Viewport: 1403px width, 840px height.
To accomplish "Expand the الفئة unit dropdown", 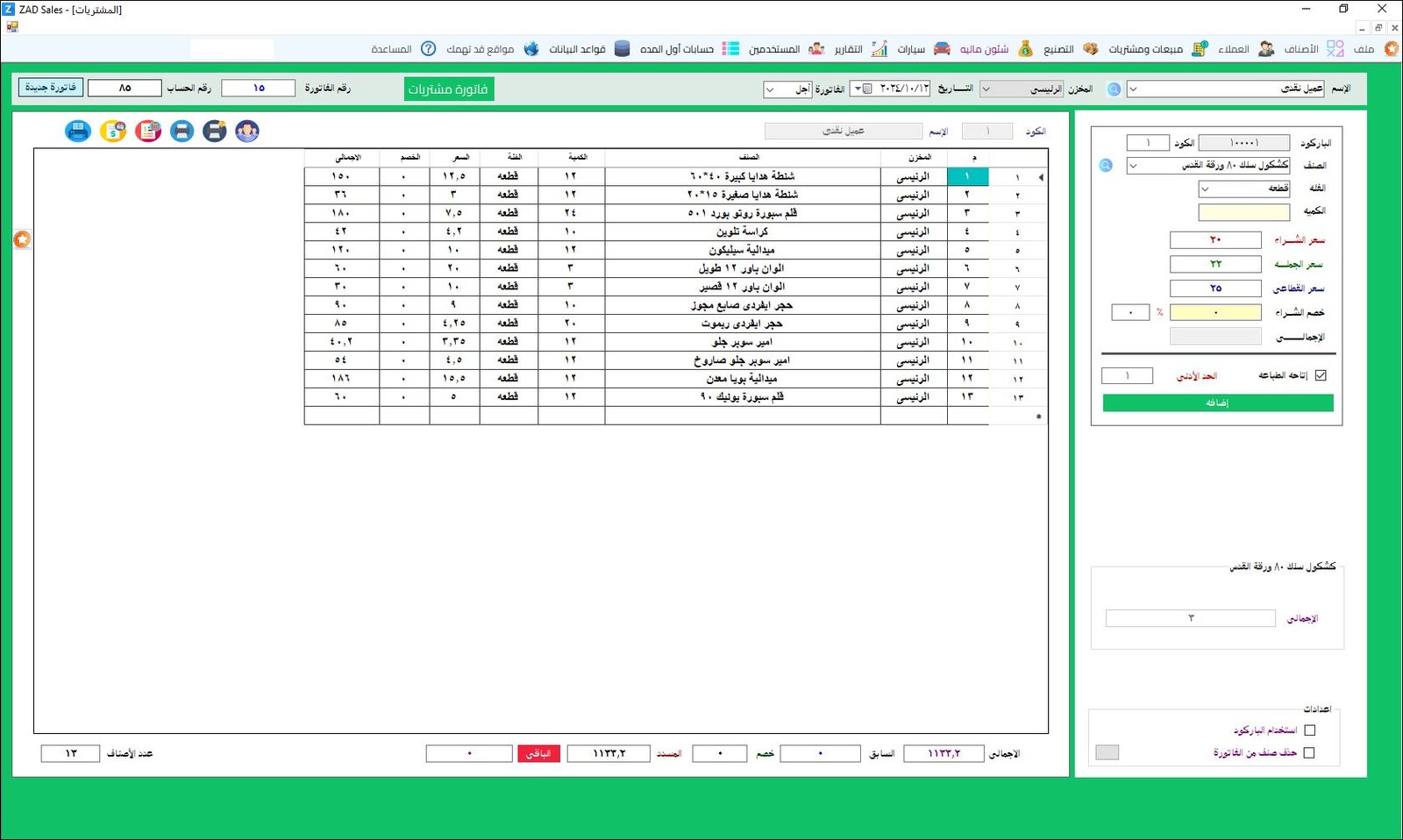I will [1205, 189].
